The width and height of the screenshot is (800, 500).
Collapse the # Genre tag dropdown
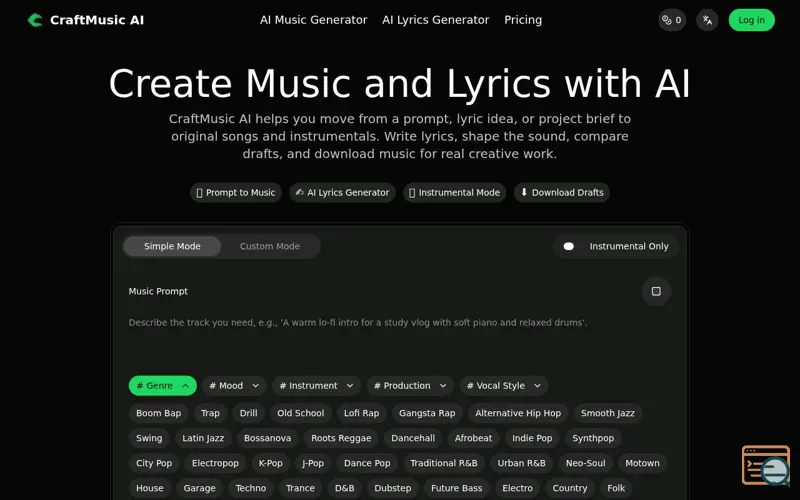coord(162,386)
